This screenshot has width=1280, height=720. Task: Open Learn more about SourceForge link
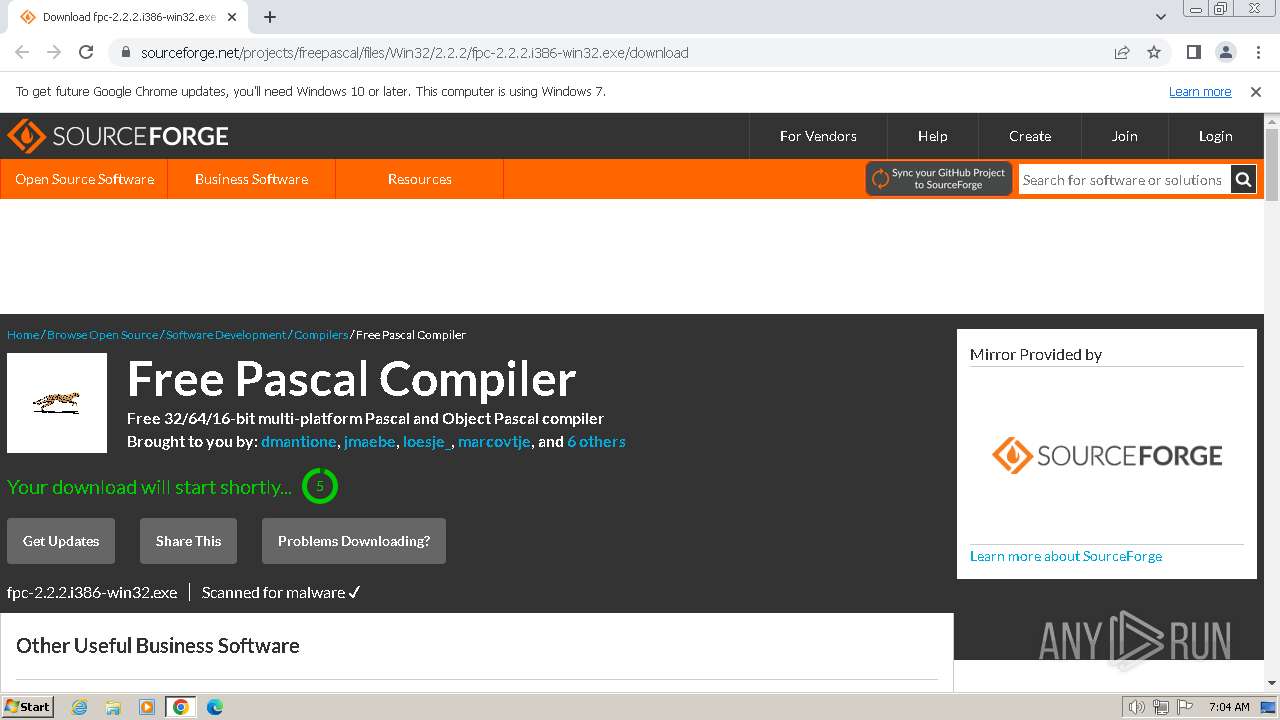1066,556
